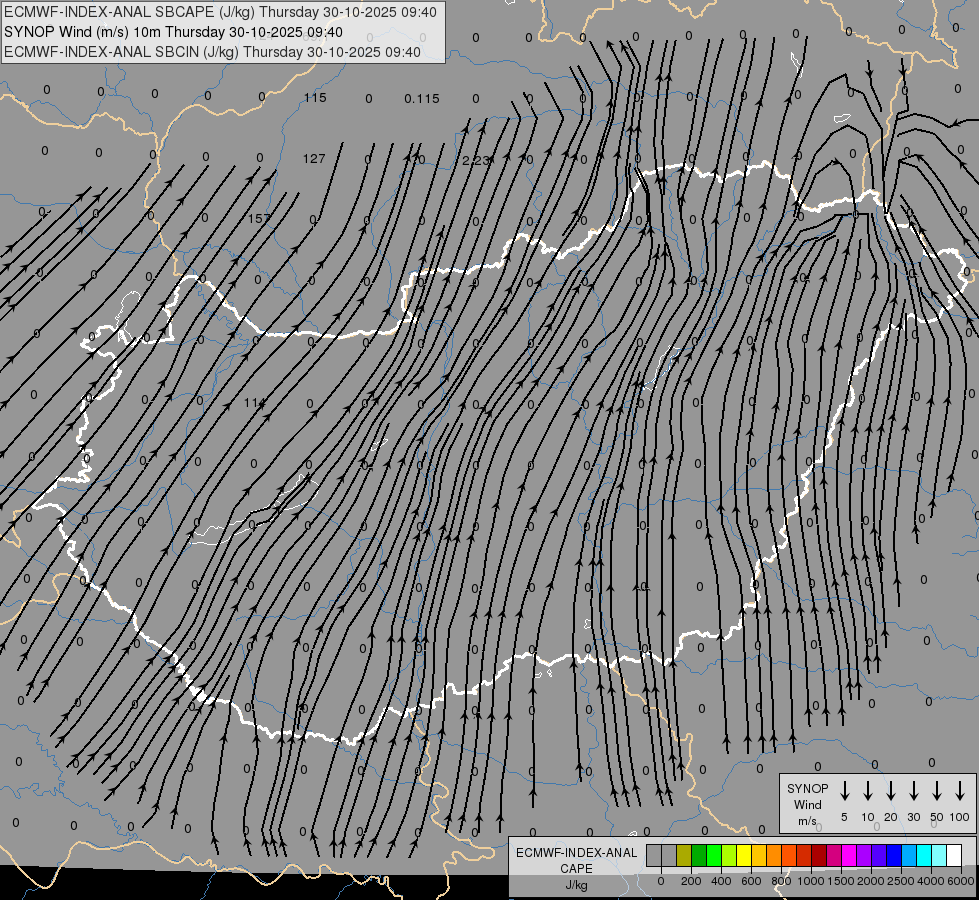
Task: Click the SBCAPE title line at top
Action: (x=220, y=12)
